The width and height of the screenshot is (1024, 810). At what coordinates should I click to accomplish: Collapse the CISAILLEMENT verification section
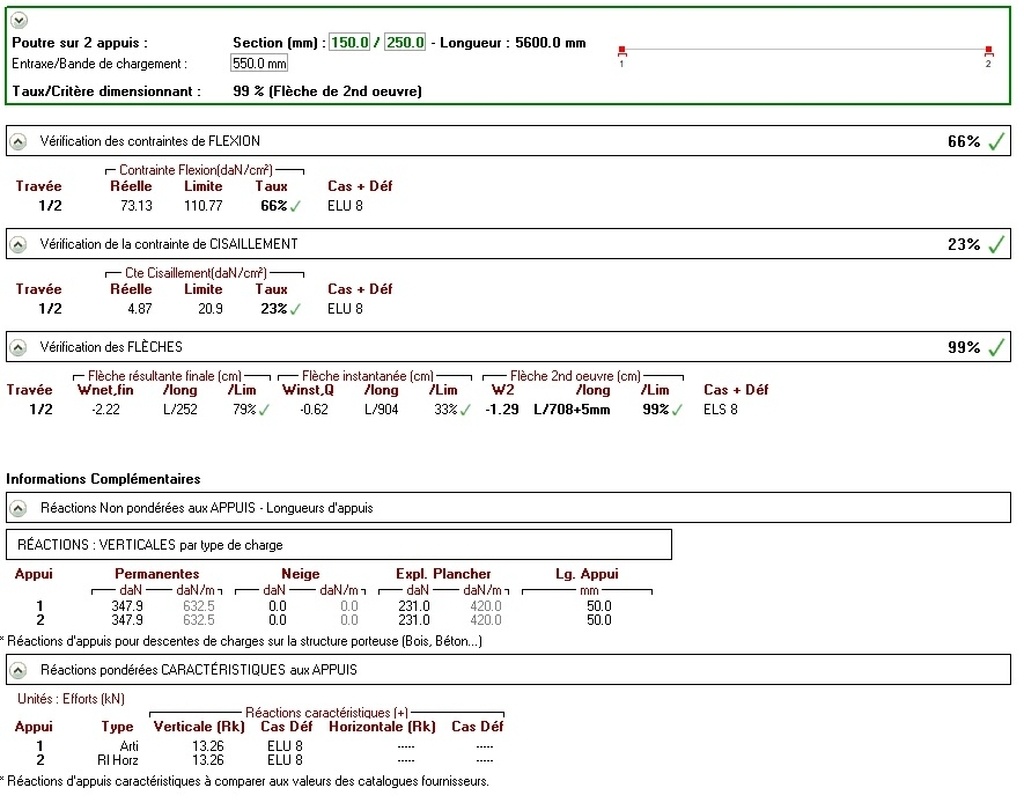point(18,244)
